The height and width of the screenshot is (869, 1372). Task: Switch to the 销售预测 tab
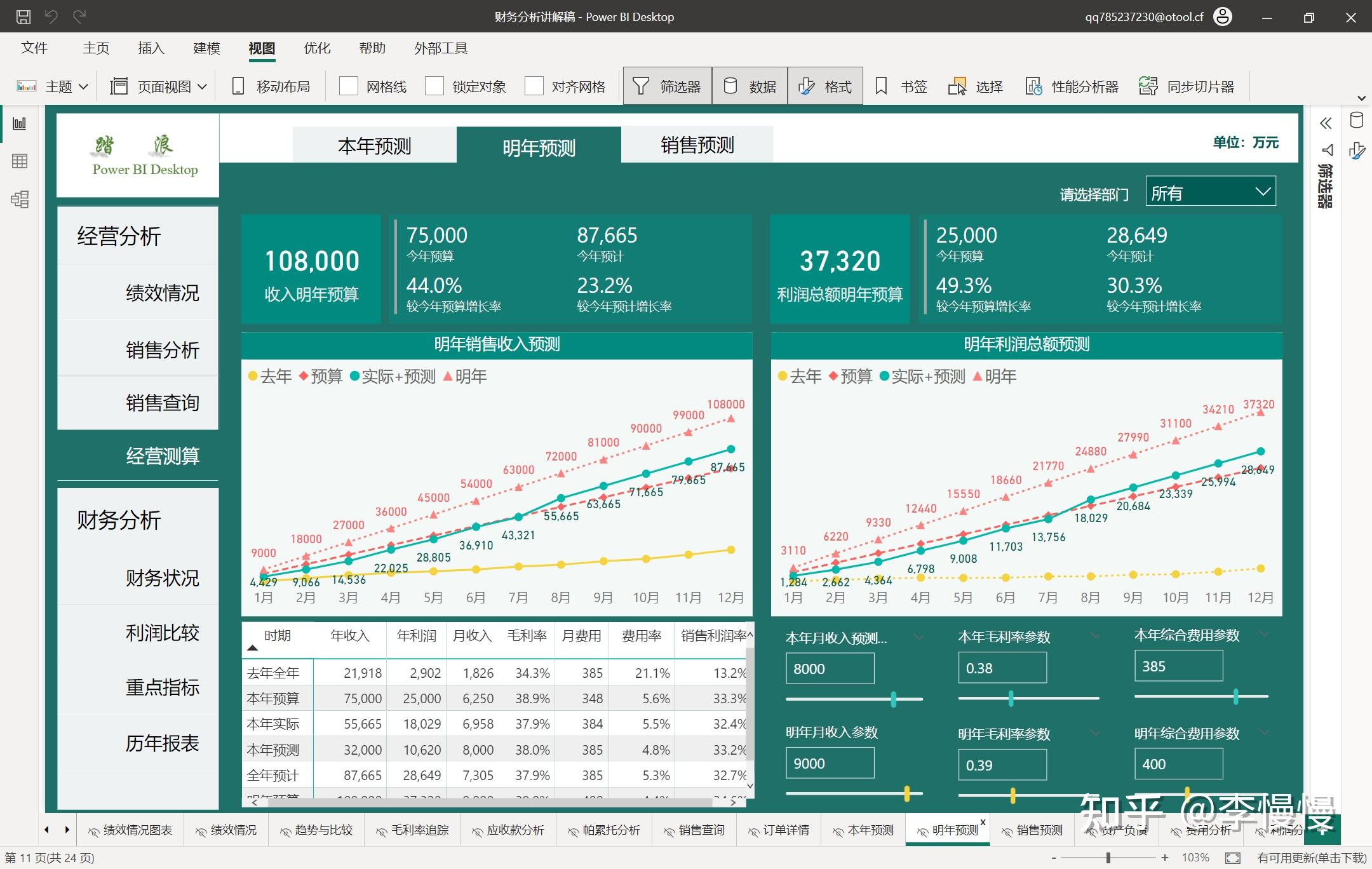[x=697, y=145]
